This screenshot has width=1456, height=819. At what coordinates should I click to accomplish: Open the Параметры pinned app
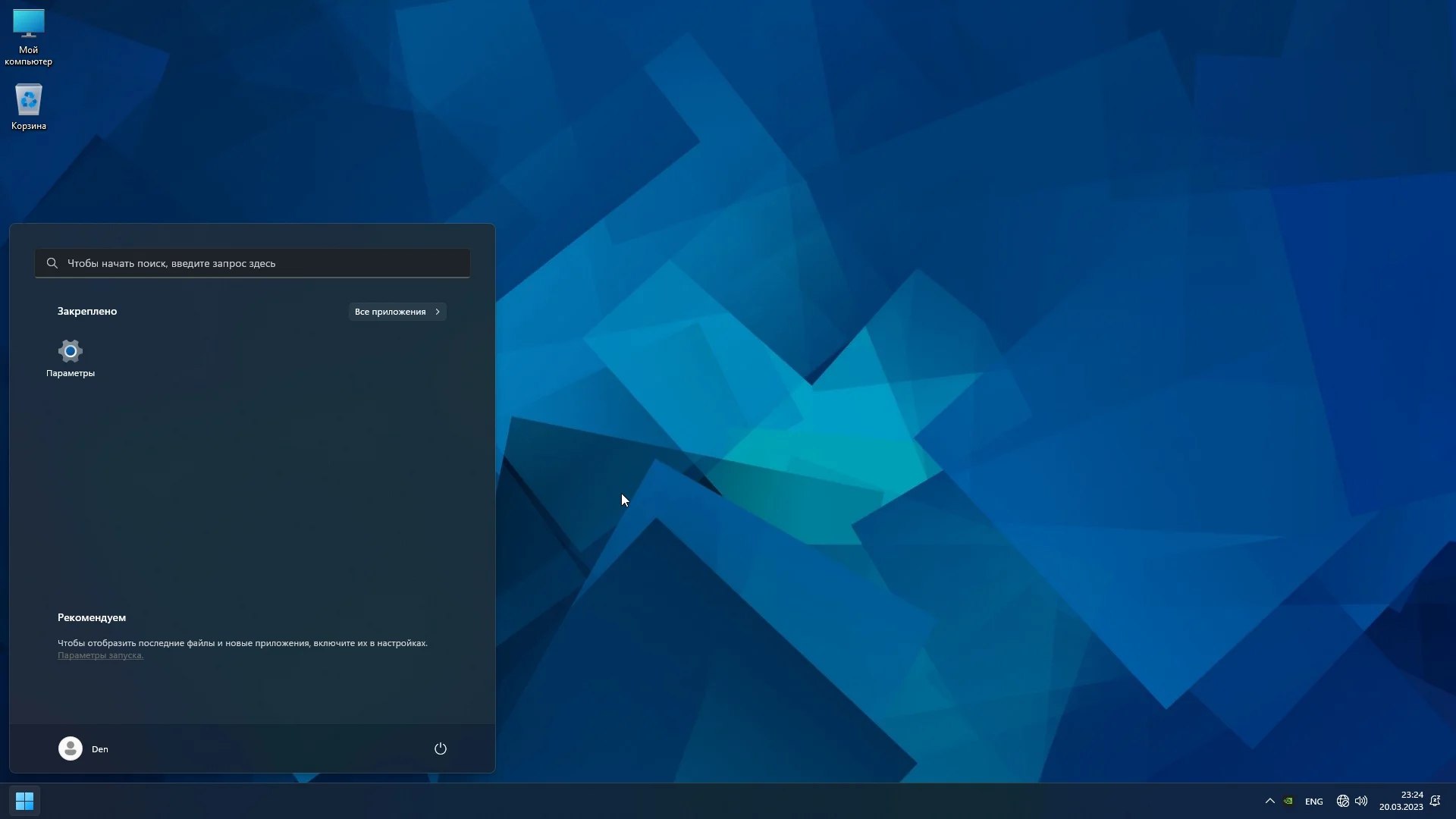pyautogui.click(x=70, y=358)
